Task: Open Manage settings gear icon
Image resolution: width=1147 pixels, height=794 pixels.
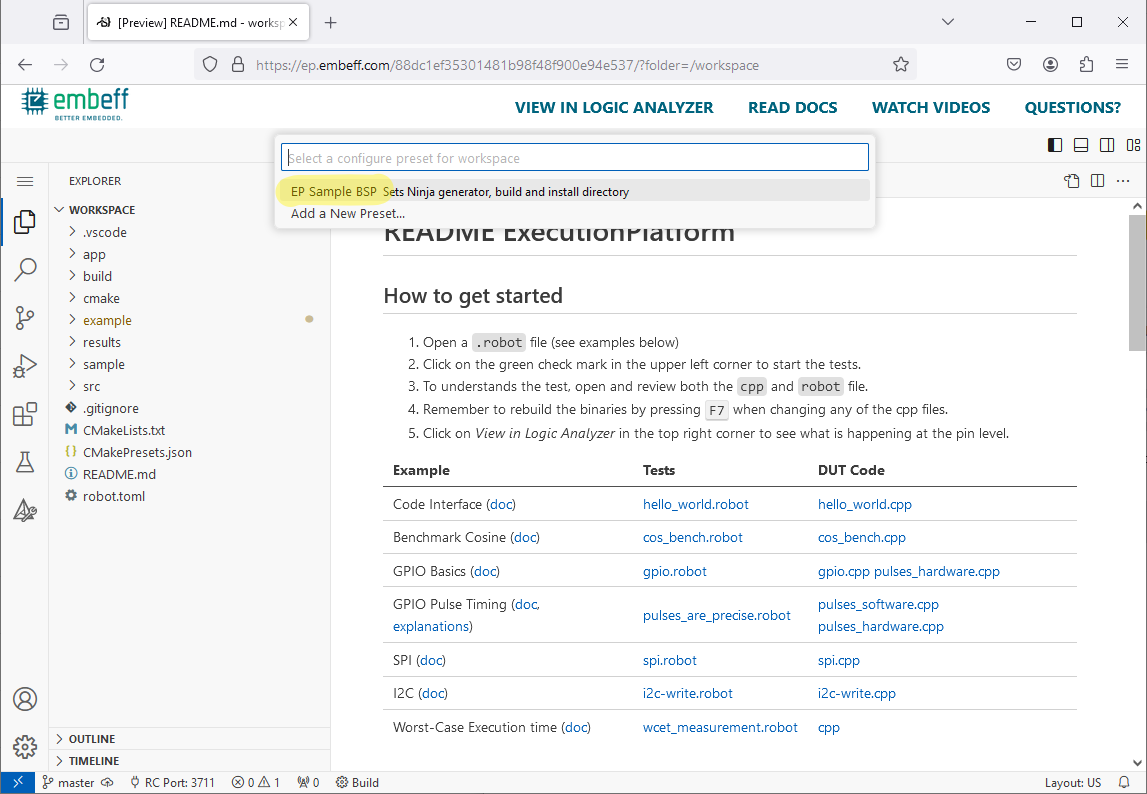Action: pos(25,746)
